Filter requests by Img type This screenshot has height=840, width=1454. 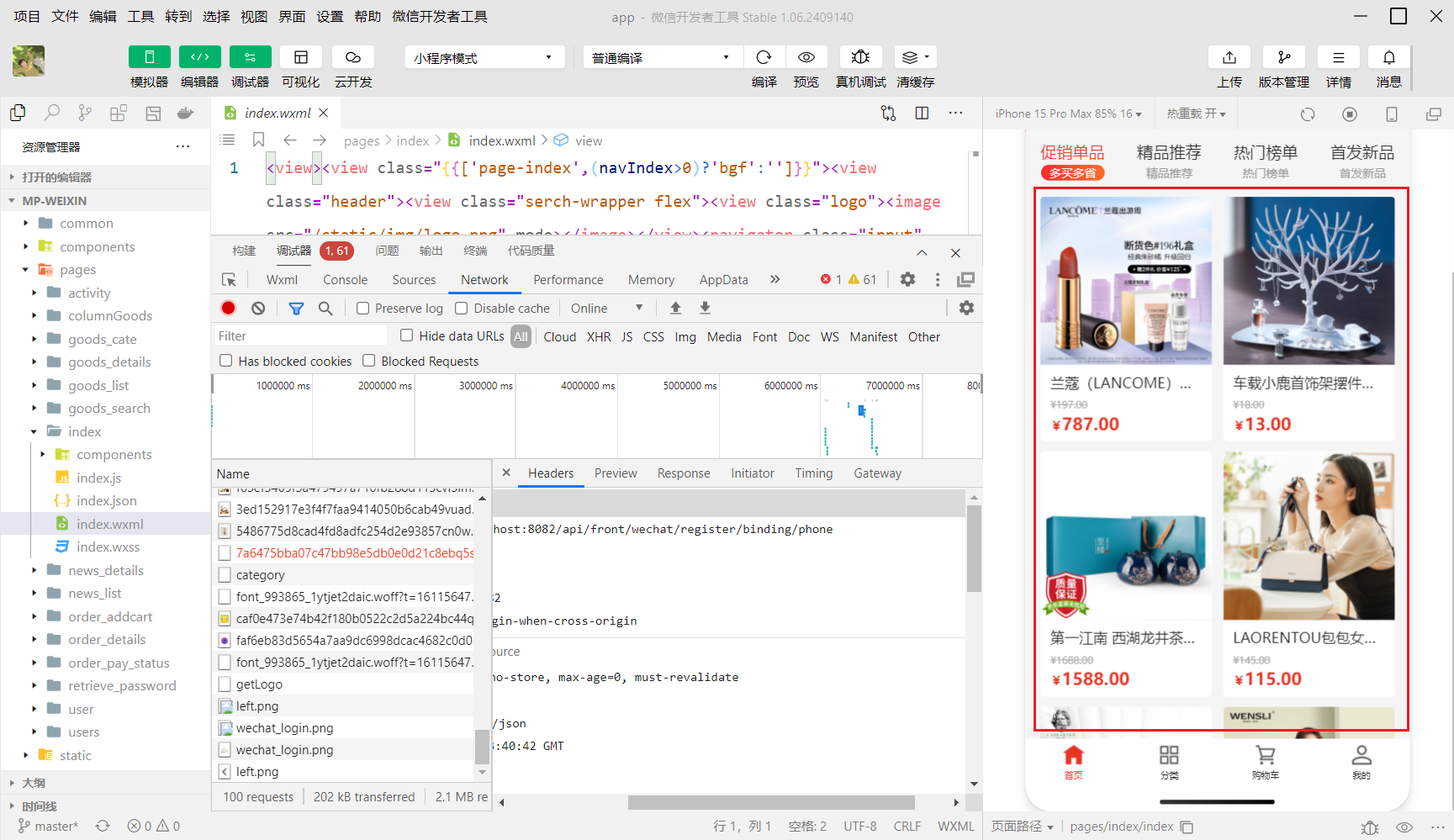(x=685, y=336)
